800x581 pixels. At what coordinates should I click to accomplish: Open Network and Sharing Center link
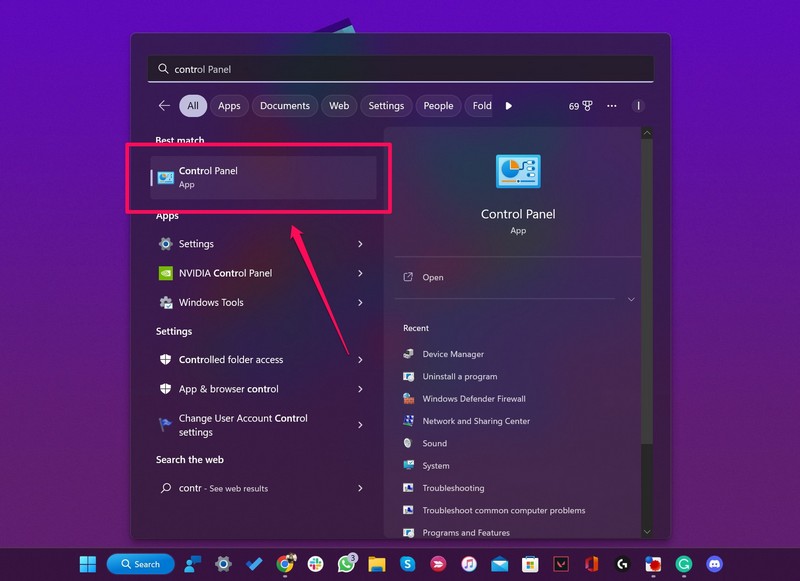pos(476,421)
